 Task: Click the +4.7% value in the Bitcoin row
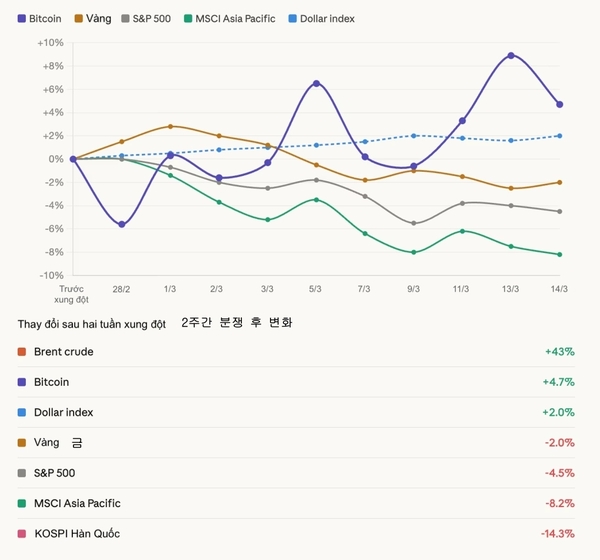coord(559,382)
